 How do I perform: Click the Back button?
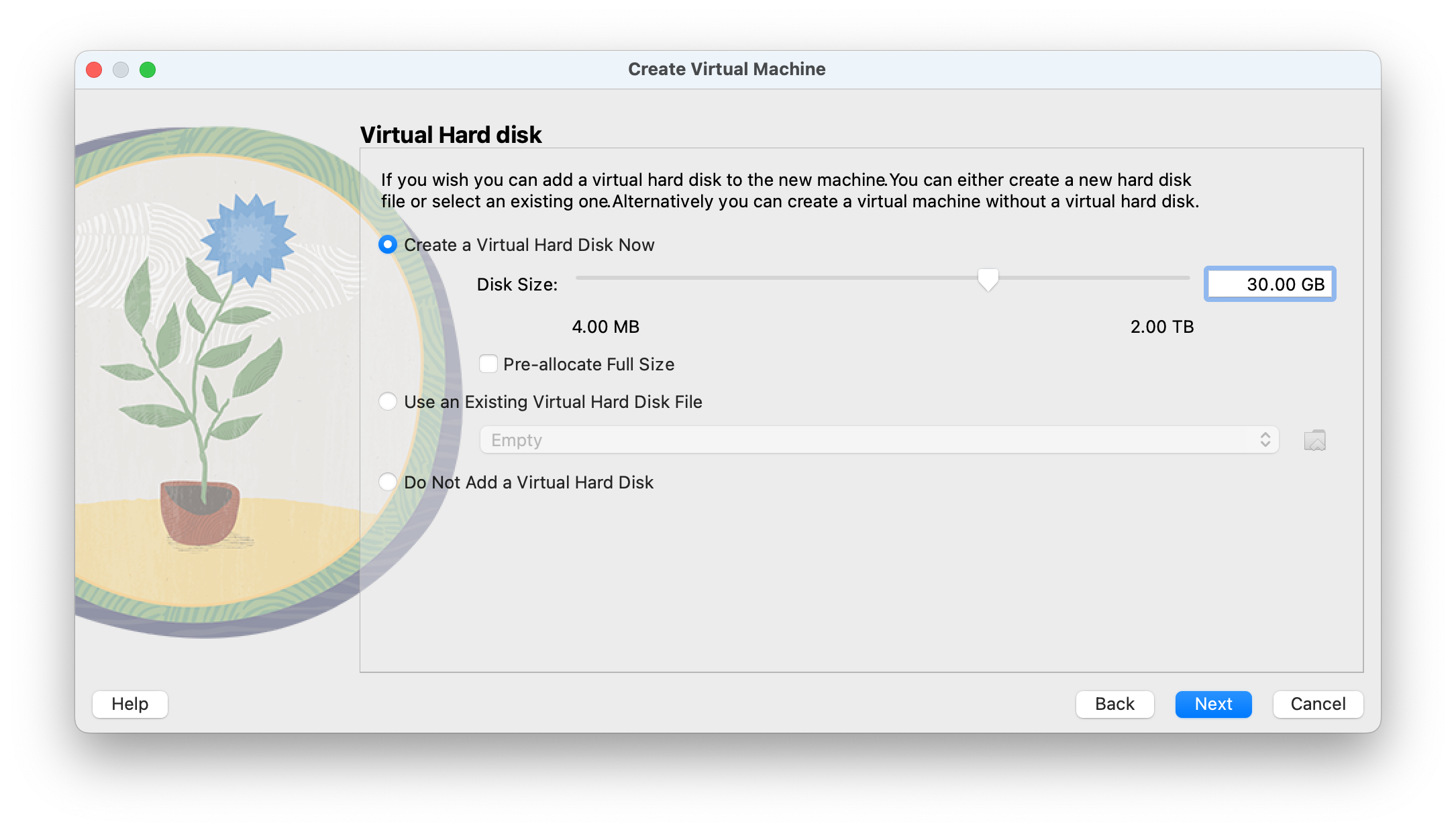tap(1114, 704)
